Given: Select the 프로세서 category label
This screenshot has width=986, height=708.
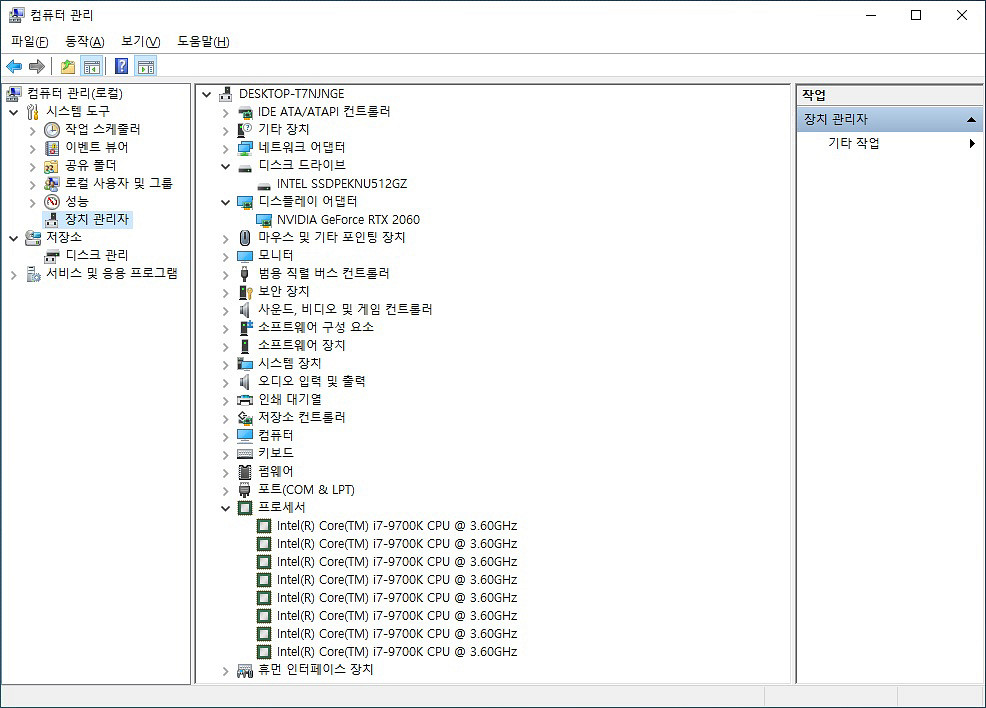Looking at the screenshot, I should [282, 507].
